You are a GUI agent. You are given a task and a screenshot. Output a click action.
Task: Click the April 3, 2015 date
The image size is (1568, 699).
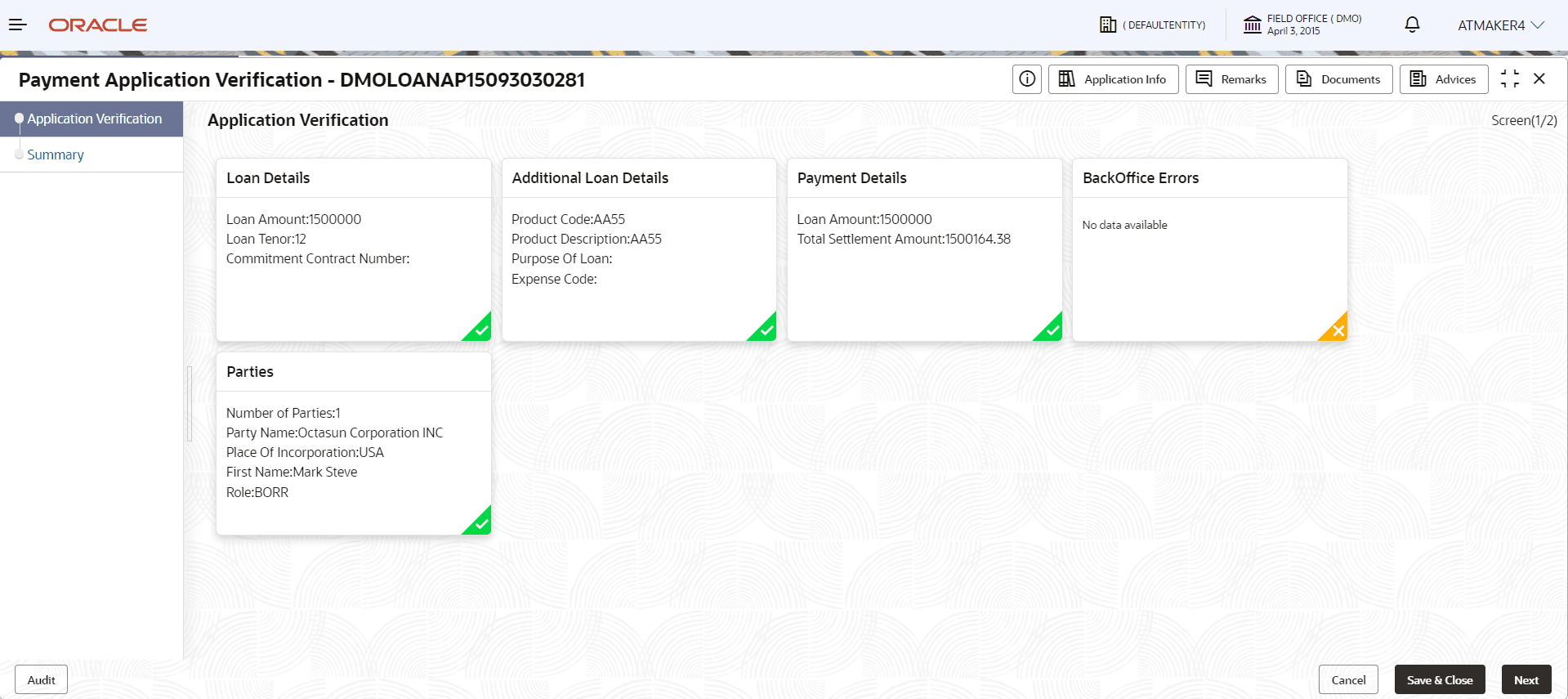(x=1293, y=31)
